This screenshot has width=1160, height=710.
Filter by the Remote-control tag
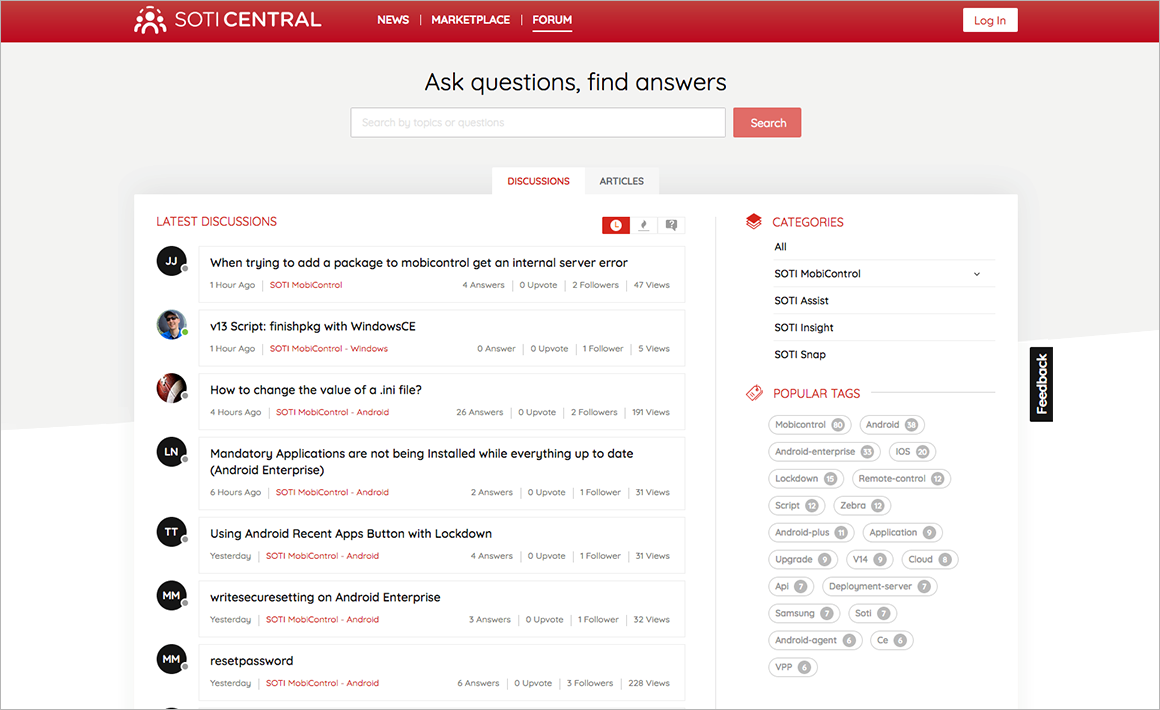click(901, 479)
